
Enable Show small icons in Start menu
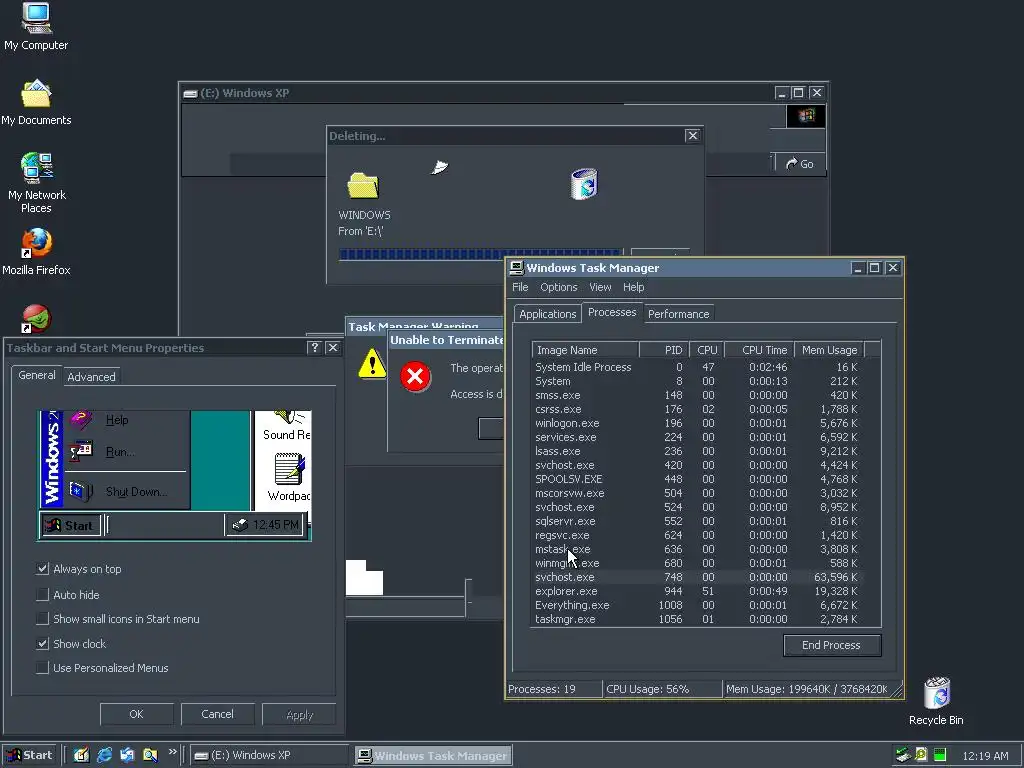[x=42, y=619]
